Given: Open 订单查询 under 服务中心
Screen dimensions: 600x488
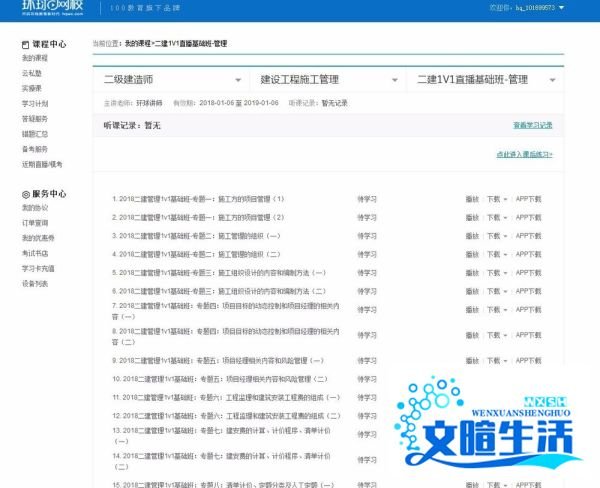Looking at the screenshot, I should (x=35, y=223).
